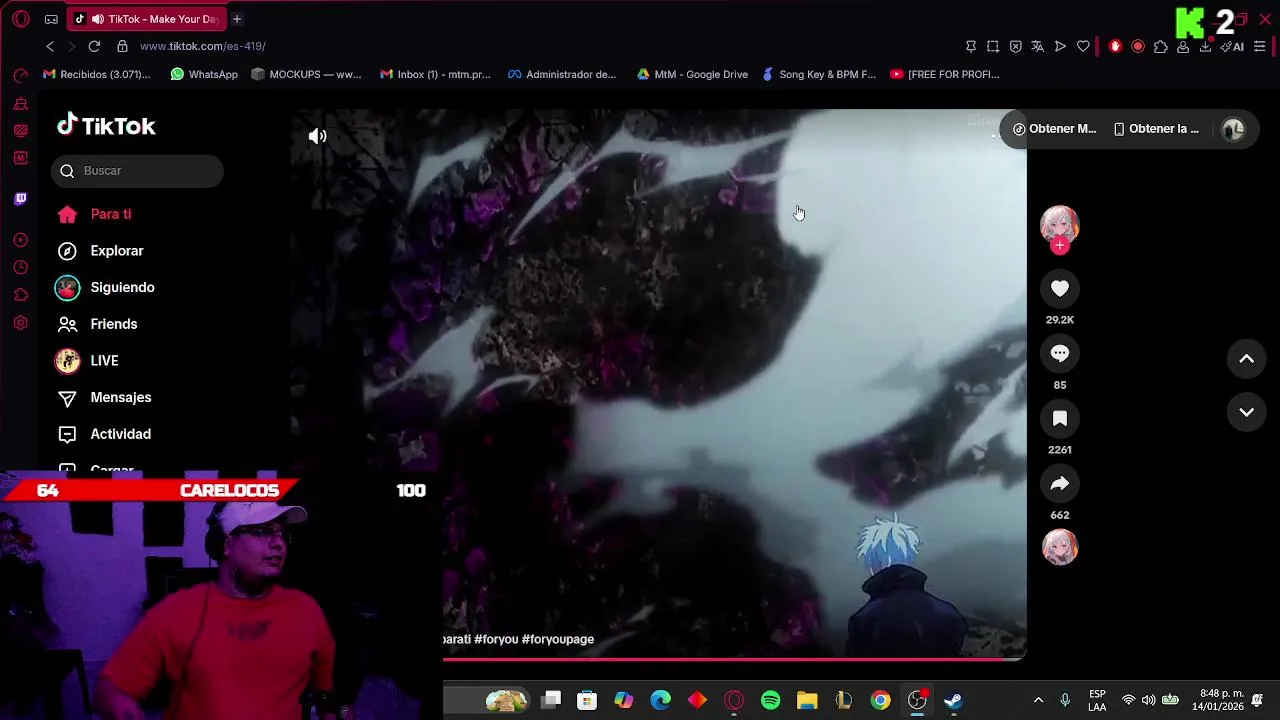Open the WhatsApp bookmark
Image resolution: width=1280 pixels, height=720 pixels.
pos(204,74)
